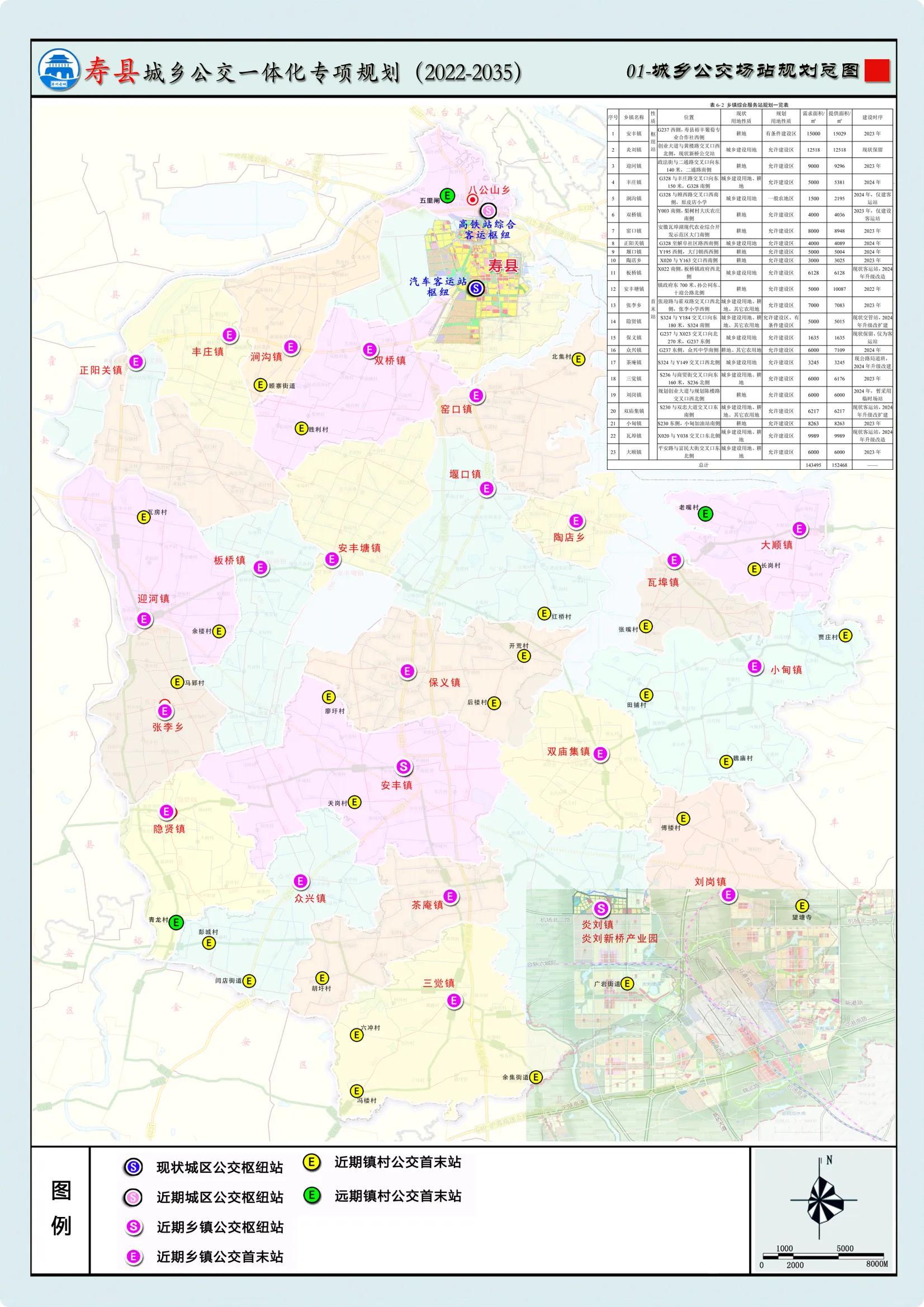The image size is (924, 1307).
Task: Click the E marker beside 茶庵镇
Action: pyautogui.click(x=450, y=897)
